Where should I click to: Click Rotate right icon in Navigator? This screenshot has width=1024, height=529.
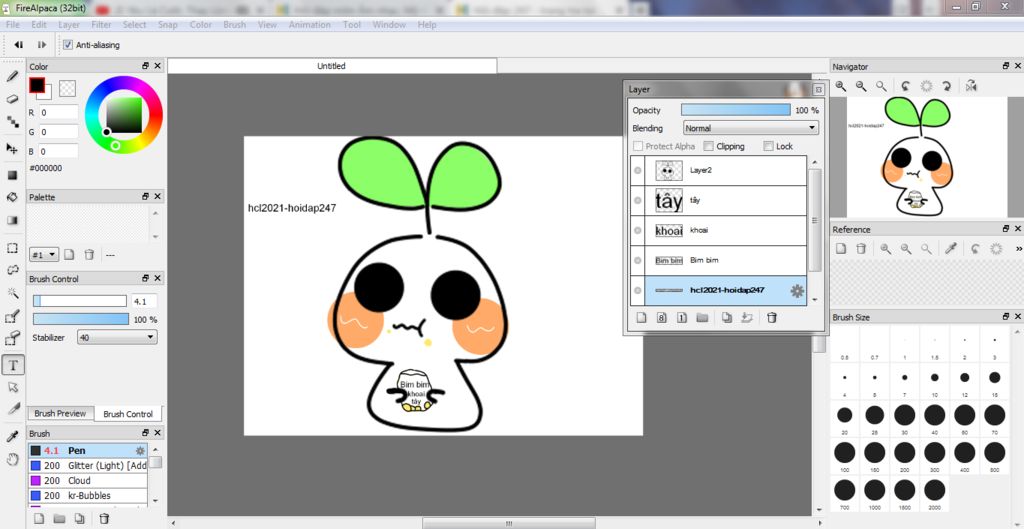click(x=946, y=86)
